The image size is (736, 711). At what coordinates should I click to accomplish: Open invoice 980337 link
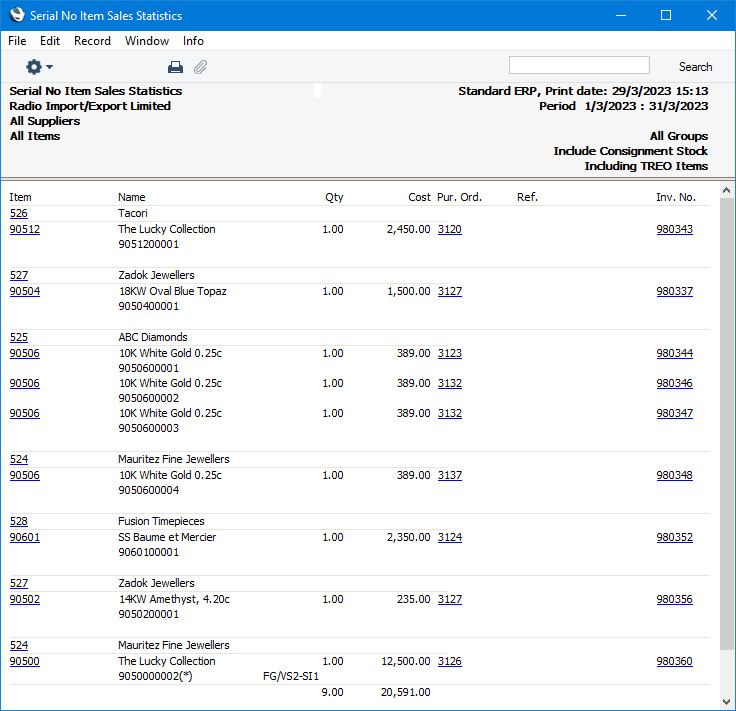point(675,291)
